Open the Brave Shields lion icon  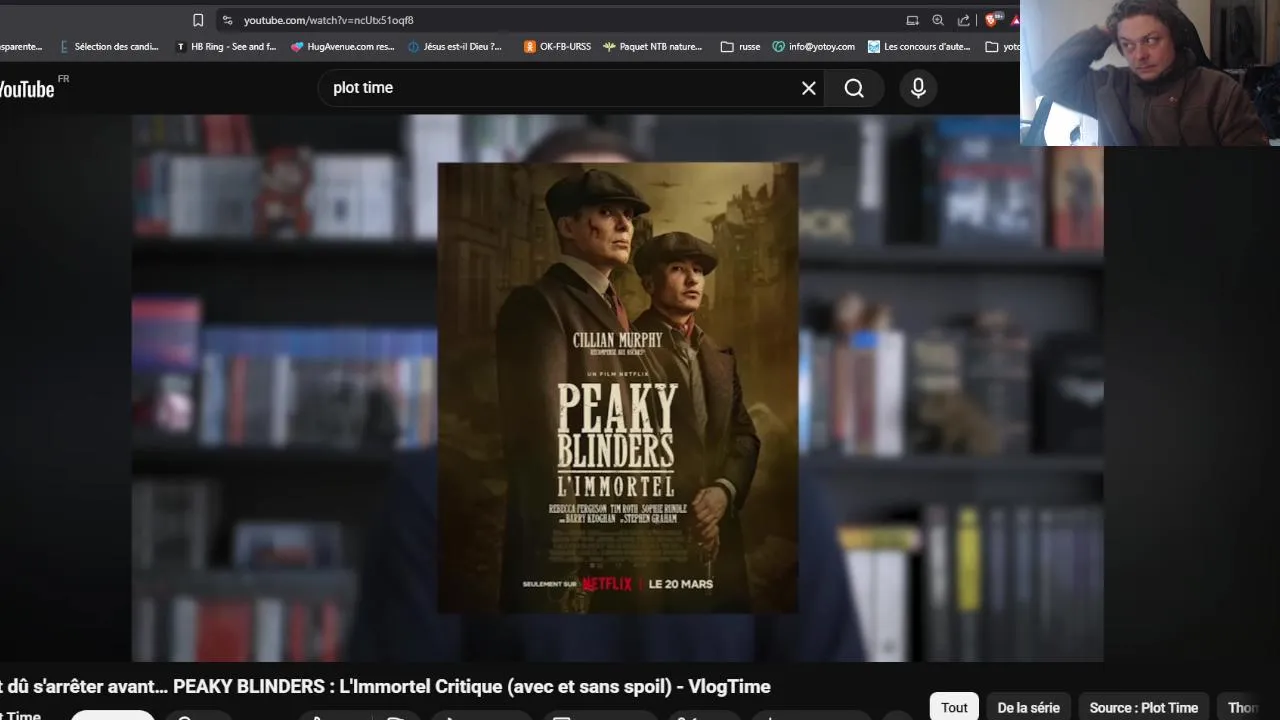tap(992, 20)
